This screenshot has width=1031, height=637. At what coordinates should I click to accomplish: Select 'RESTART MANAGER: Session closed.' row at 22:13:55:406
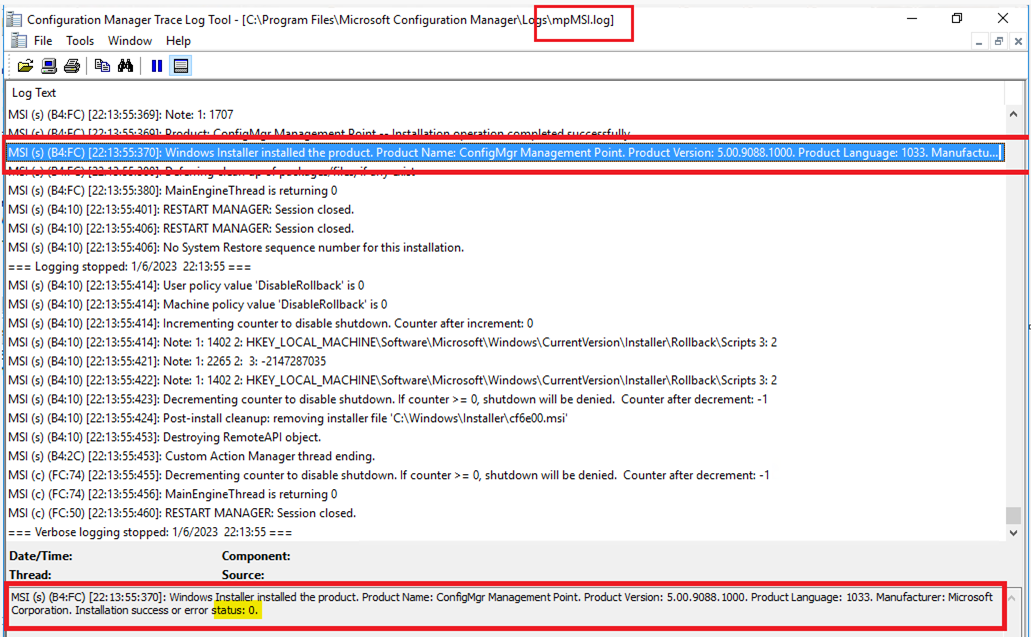click(x=506, y=229)
